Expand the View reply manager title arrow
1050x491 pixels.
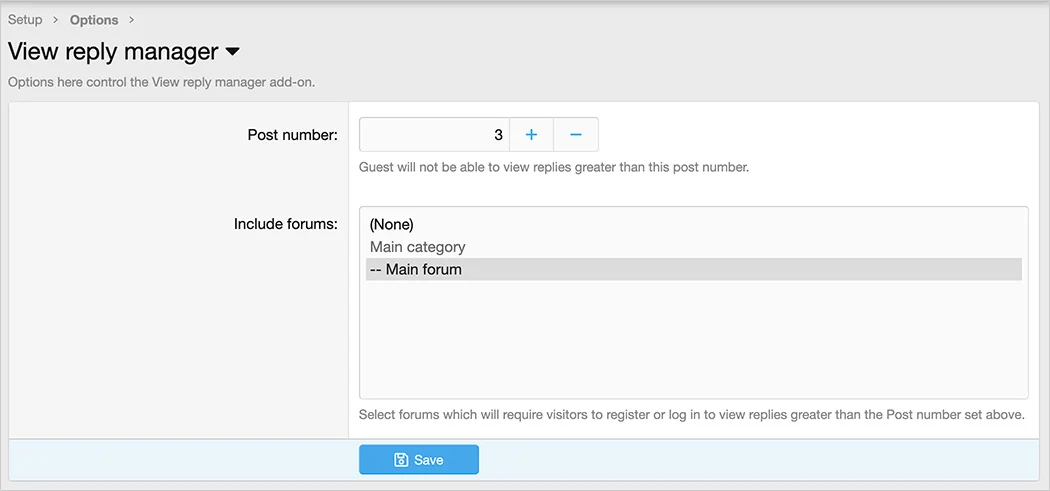click(232, 52)
